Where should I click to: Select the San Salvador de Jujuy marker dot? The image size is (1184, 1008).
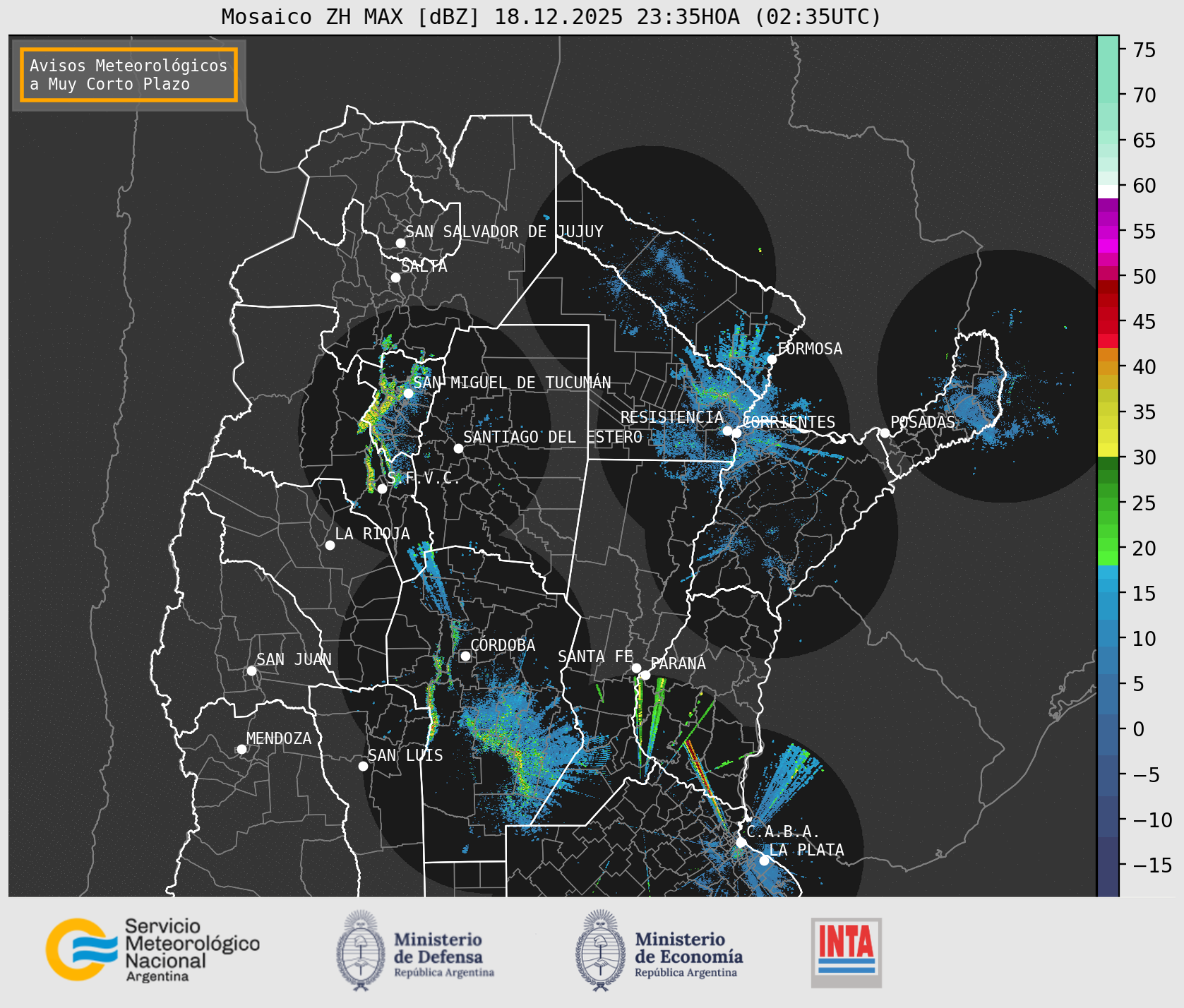tap(400, 243)
